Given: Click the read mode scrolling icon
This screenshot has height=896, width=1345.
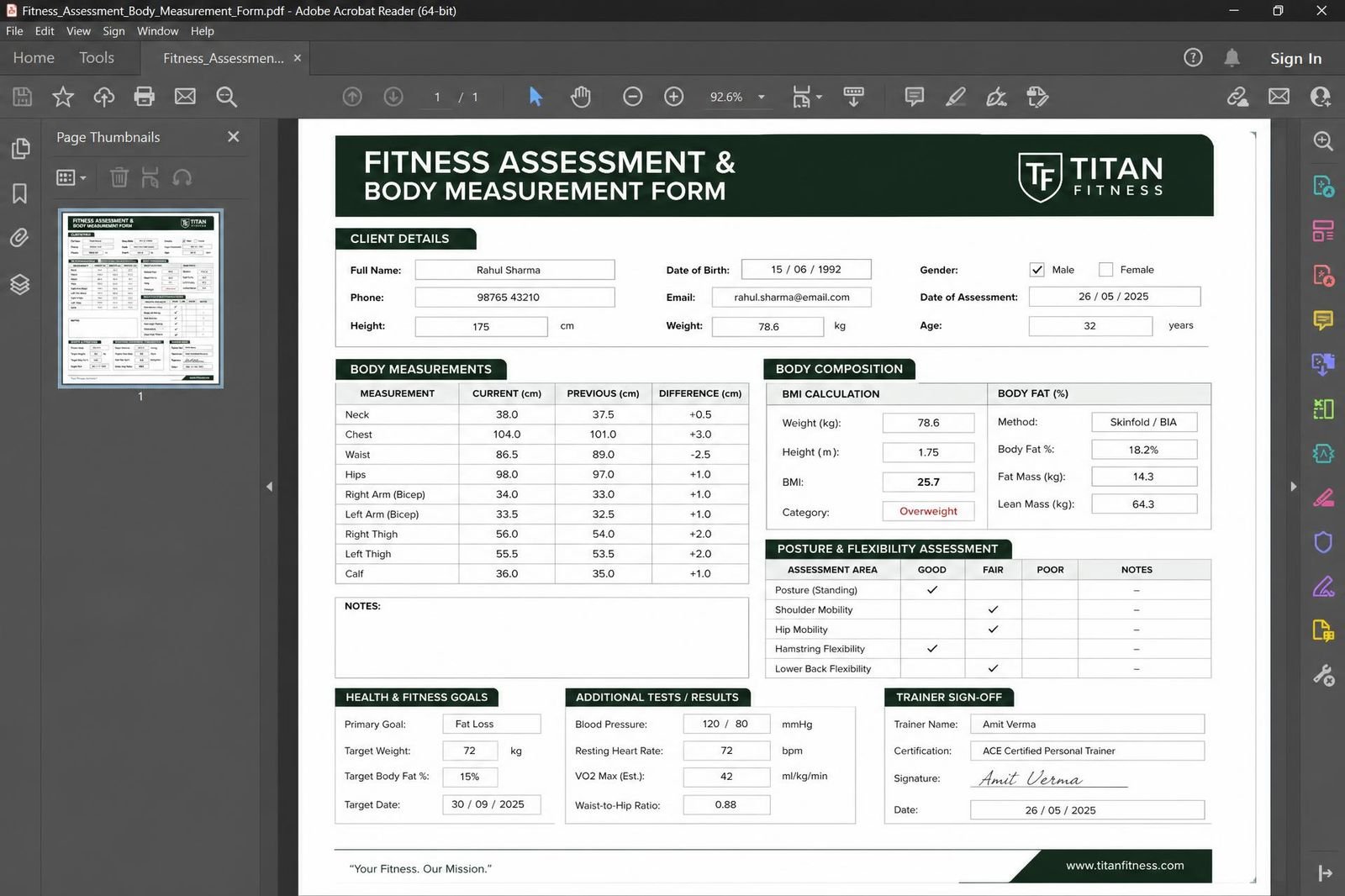Looking at the screenshot, I should point(853,97).
